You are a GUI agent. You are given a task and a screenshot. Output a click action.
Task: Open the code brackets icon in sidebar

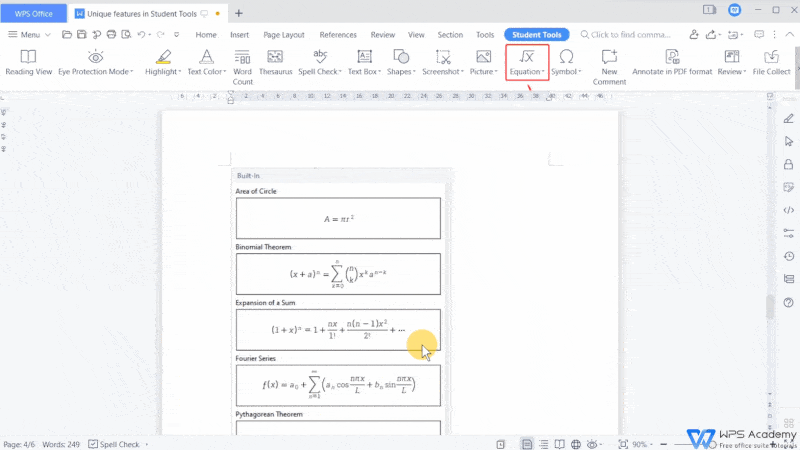788,210
